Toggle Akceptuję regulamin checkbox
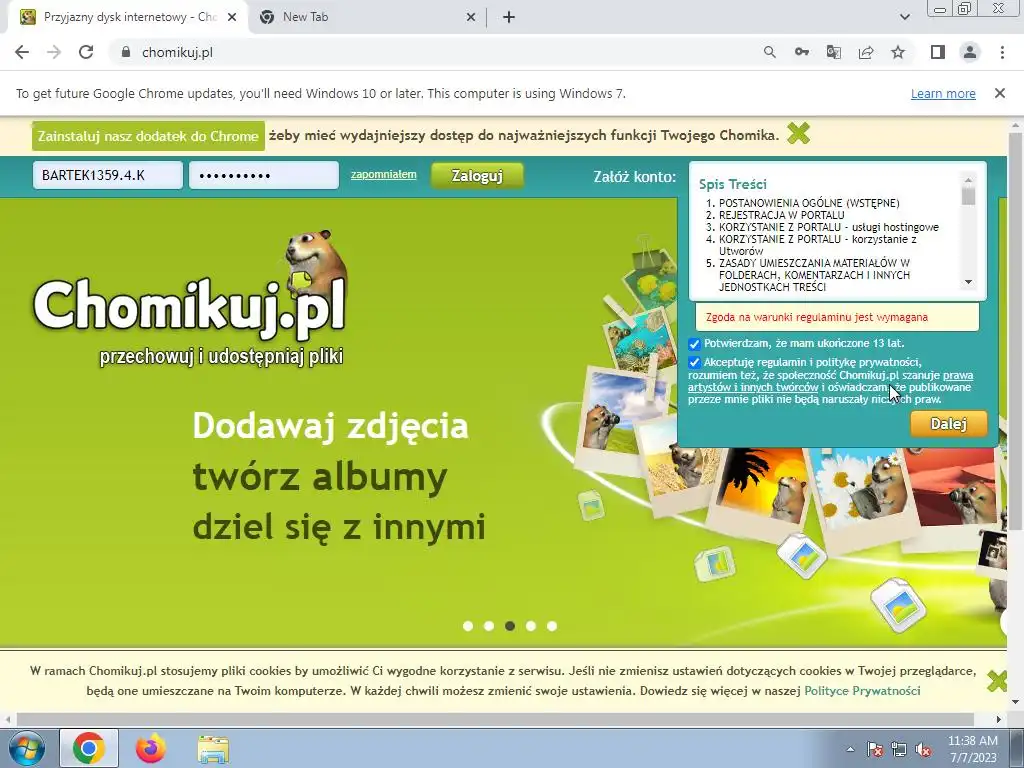The width and height of the screenshot is (1024, 768). click(x=694, y=362)
